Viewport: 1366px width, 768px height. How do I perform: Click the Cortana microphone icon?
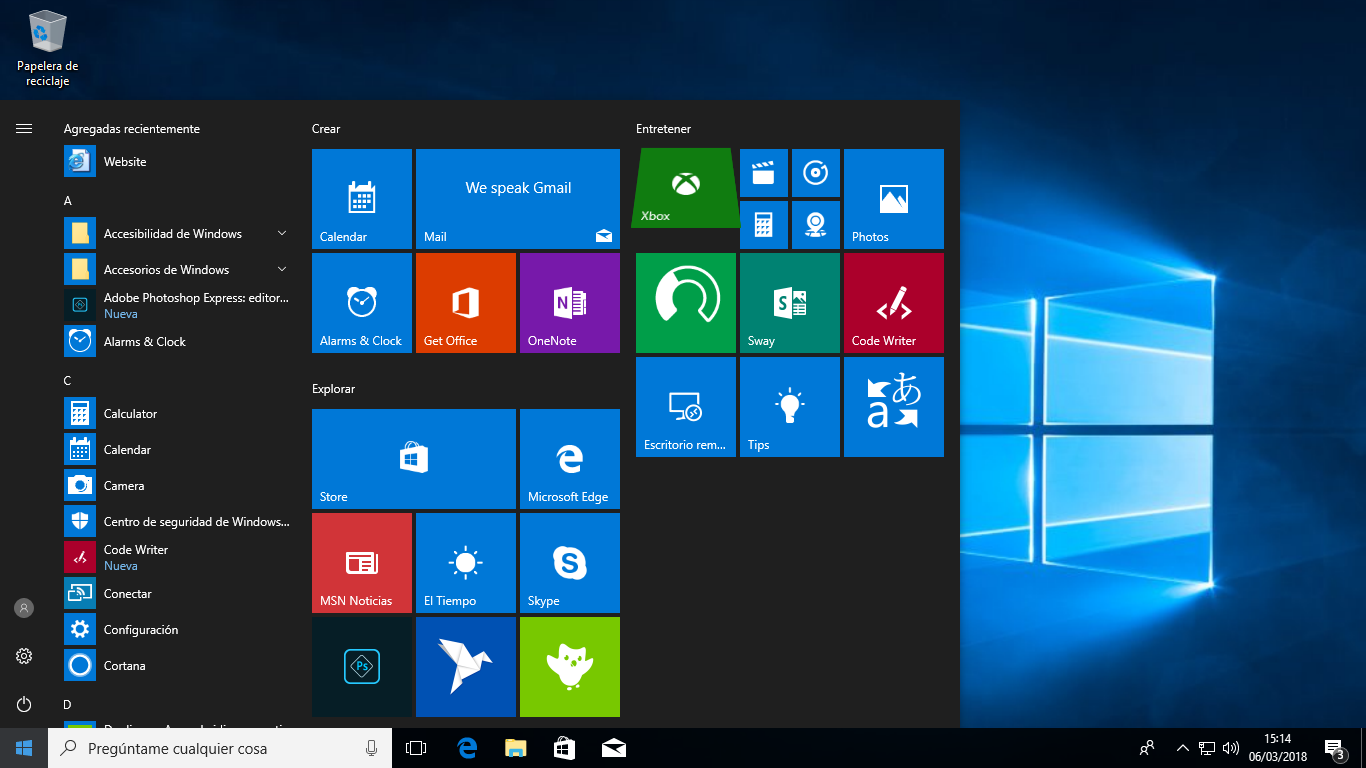coord(371,748)
